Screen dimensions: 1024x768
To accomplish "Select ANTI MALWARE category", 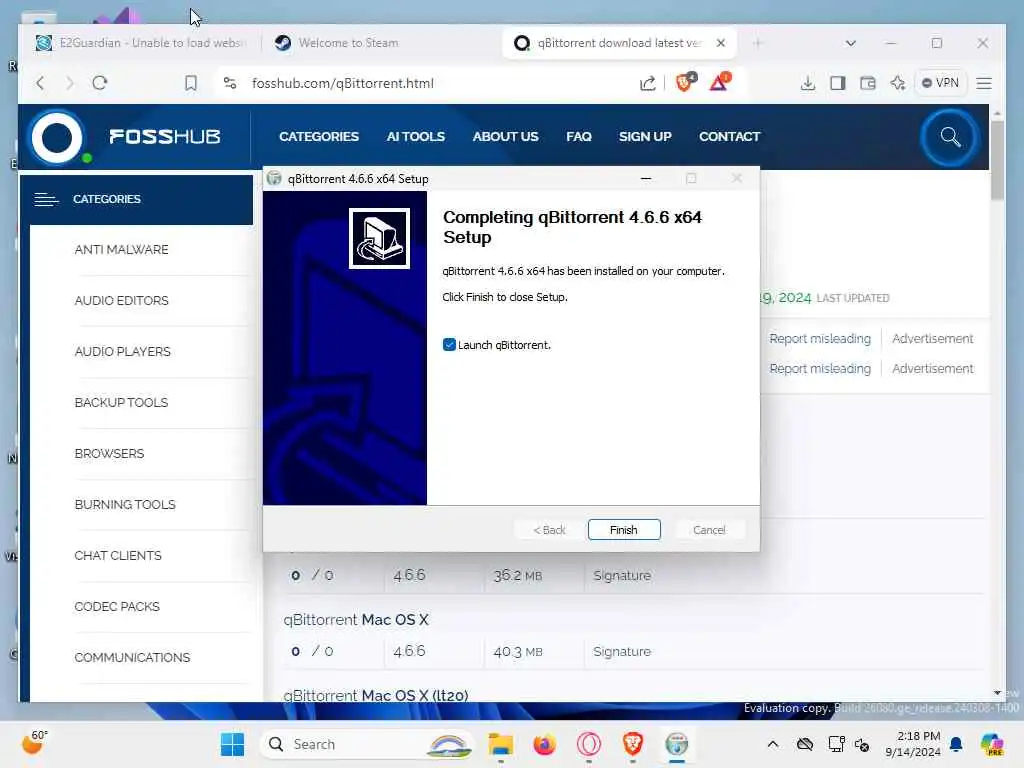I will (121, 249).
